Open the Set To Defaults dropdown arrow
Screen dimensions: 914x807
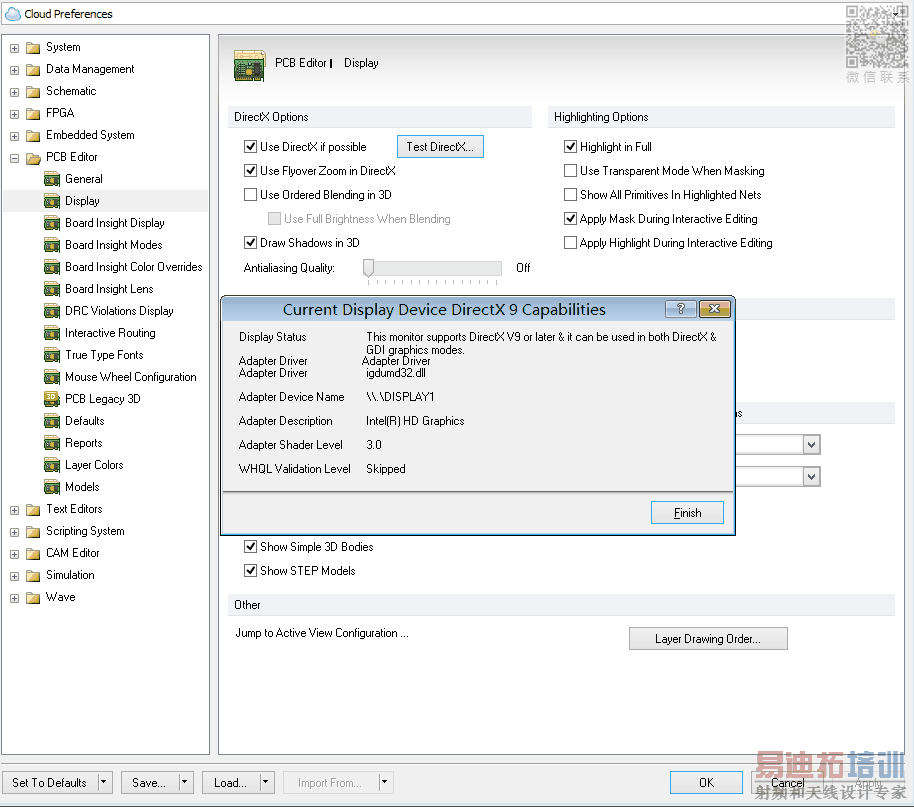pos(104,782)
